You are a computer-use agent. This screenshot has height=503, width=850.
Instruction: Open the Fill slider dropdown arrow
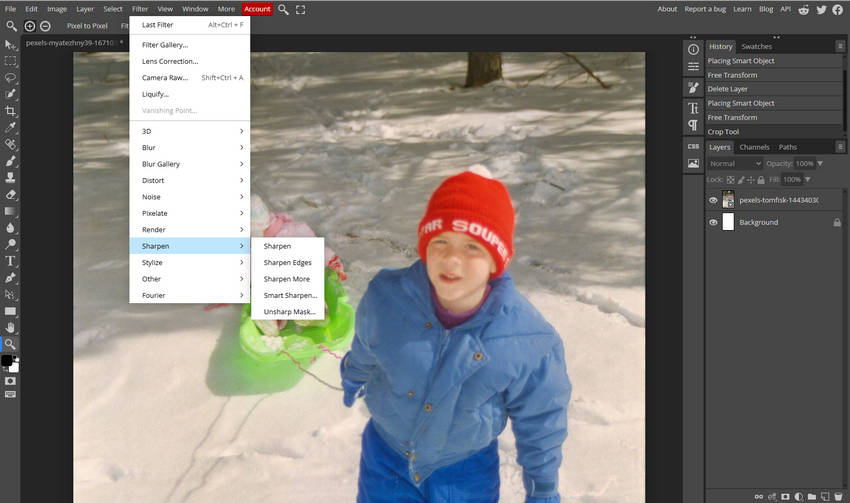[x=808, y=179]
